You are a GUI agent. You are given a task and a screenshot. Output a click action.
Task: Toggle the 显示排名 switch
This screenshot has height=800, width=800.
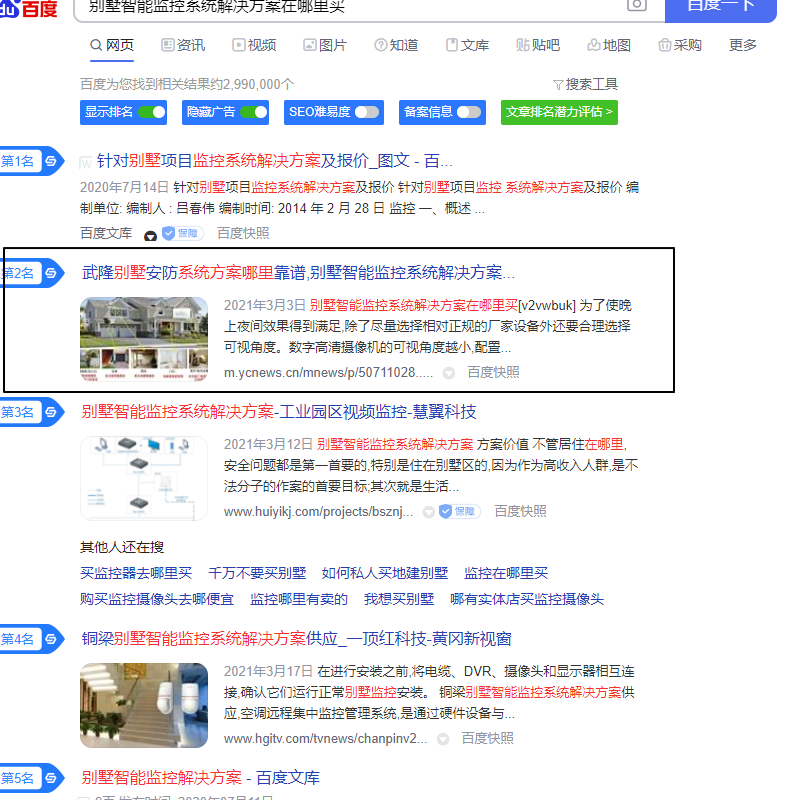click(x=152, y=112)
